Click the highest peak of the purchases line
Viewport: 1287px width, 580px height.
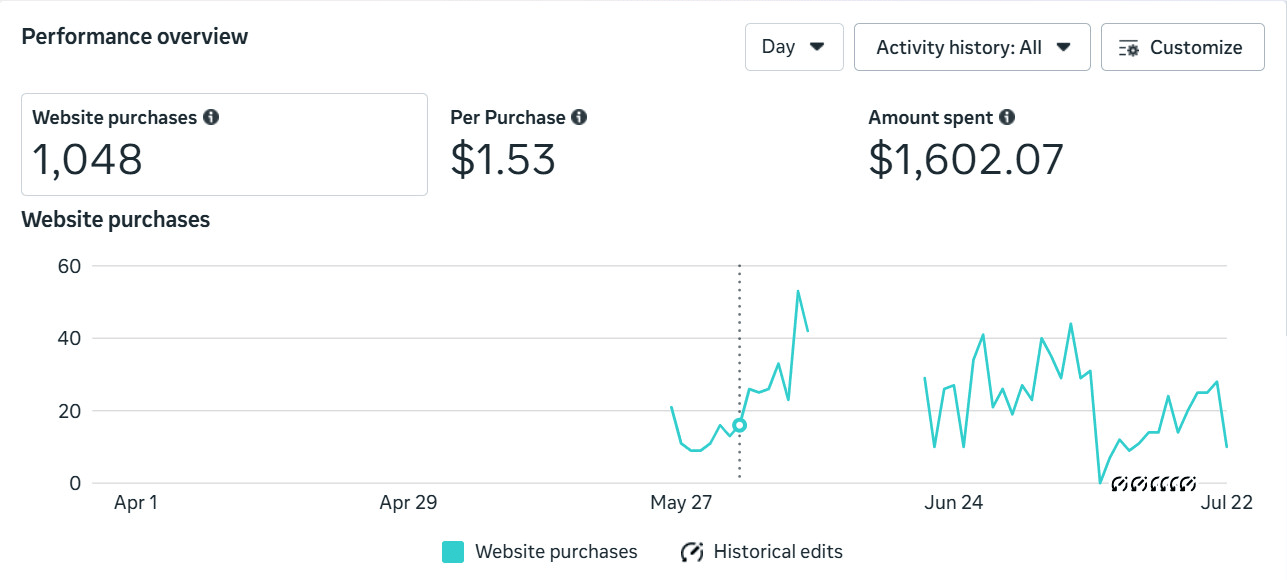pos(797,291)
